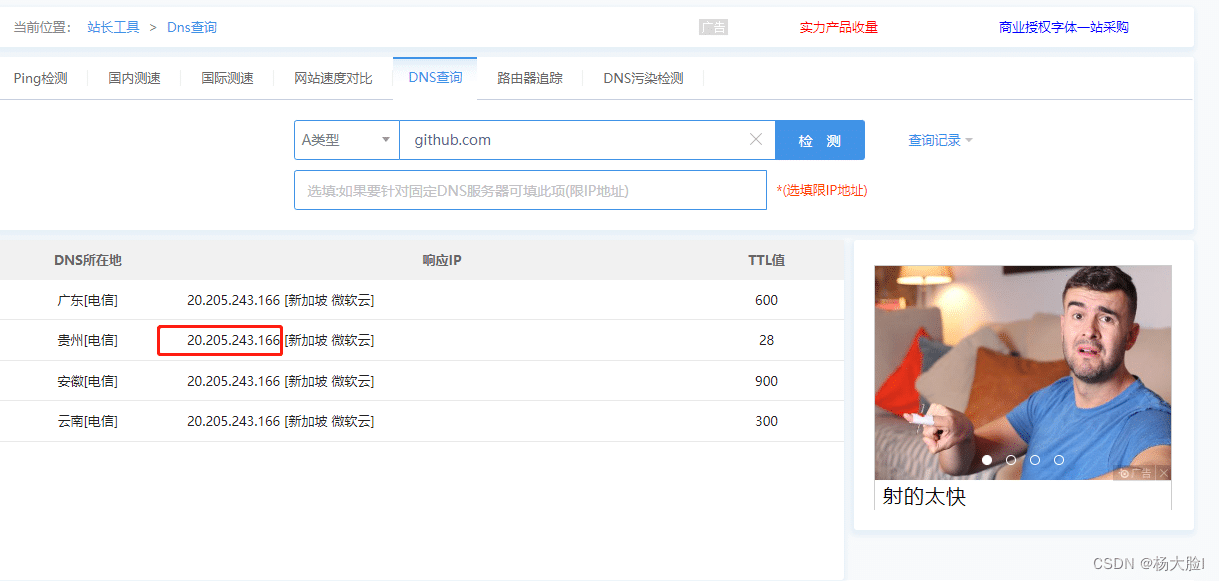Open the 商业授权字体一站采购 ad link
This screenshot has height=581, width=1219.
(1064, 27)
